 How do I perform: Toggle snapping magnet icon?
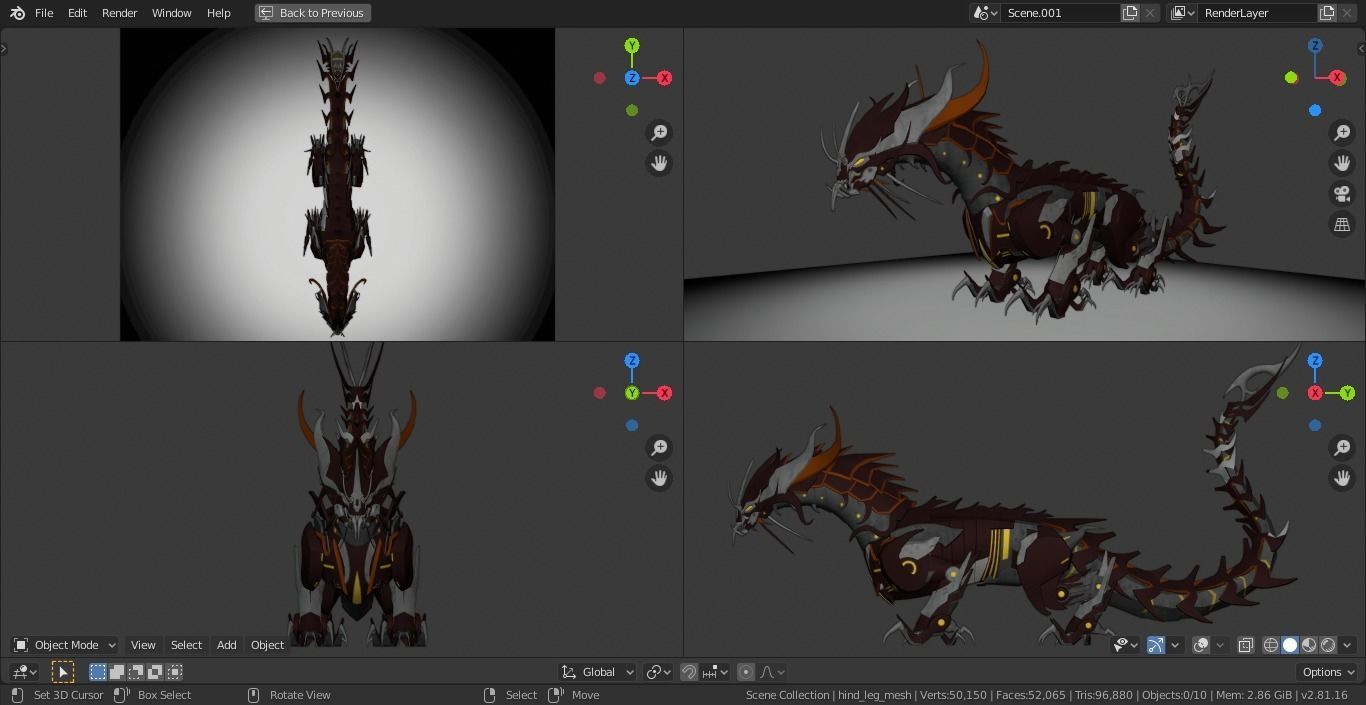(689, 672)
